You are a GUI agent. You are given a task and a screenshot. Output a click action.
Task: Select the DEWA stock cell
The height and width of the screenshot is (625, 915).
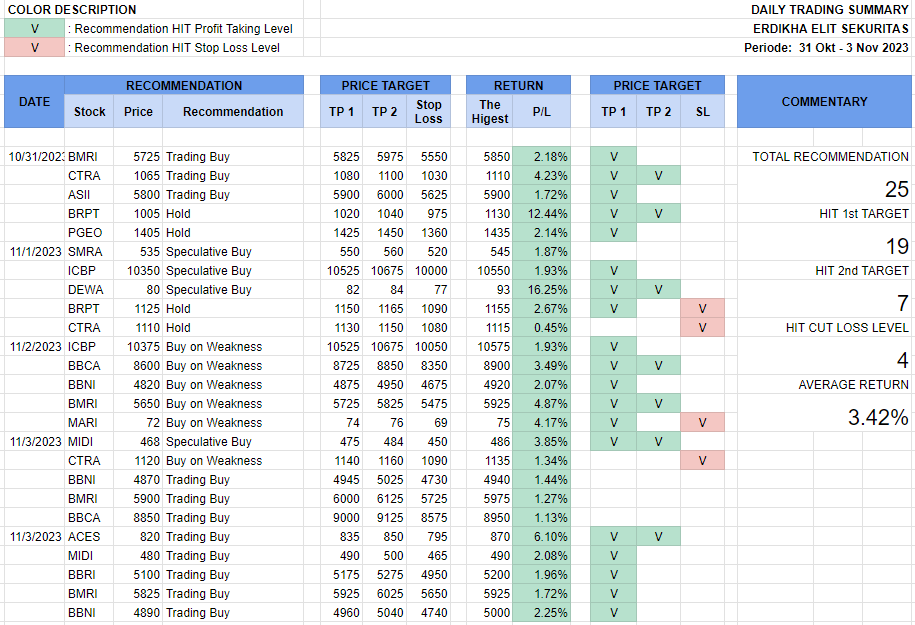tap(85, 290)
